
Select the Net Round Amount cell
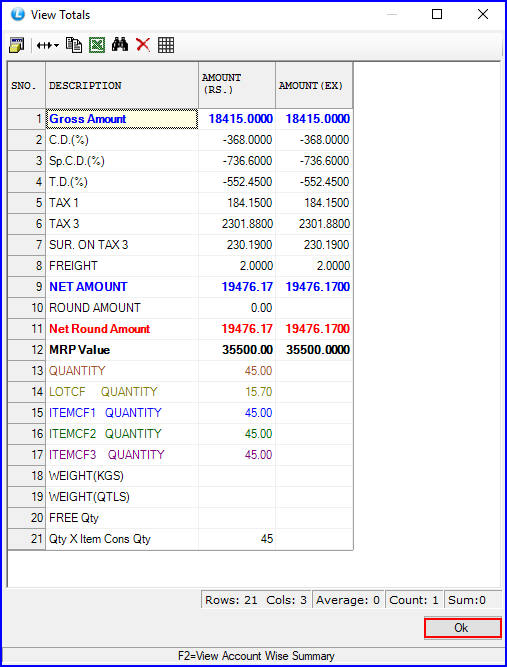point(122,329)
